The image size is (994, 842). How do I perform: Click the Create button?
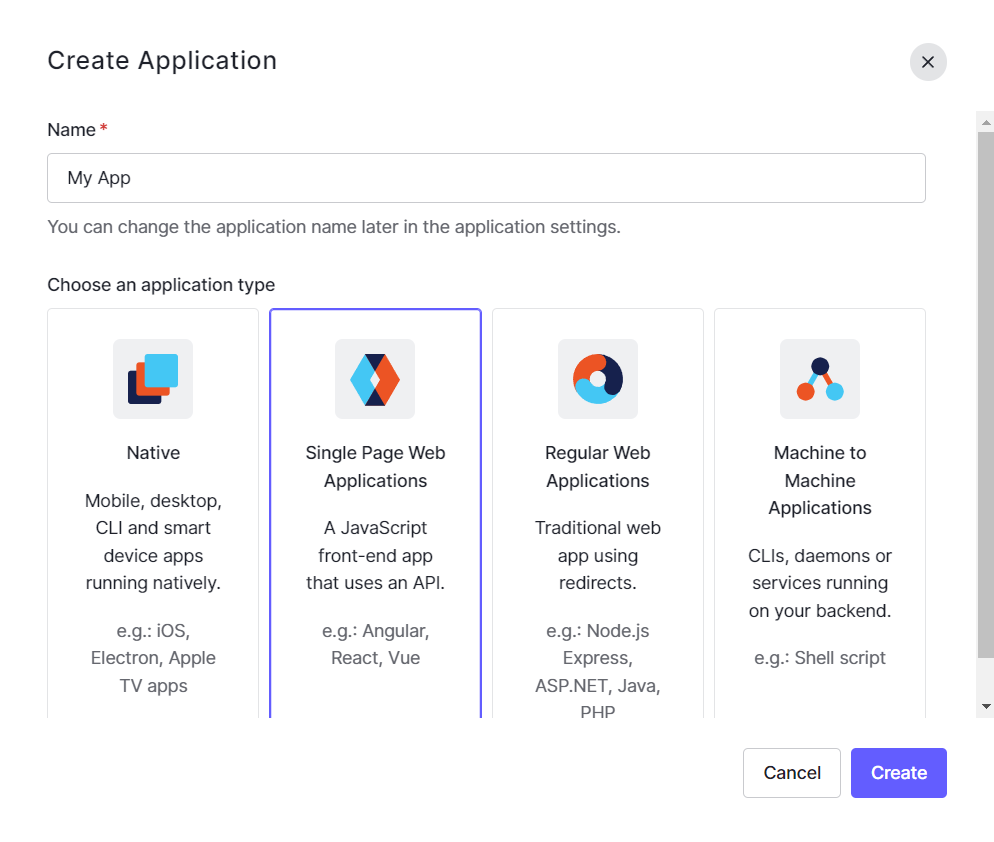click(x=897, y=772)
